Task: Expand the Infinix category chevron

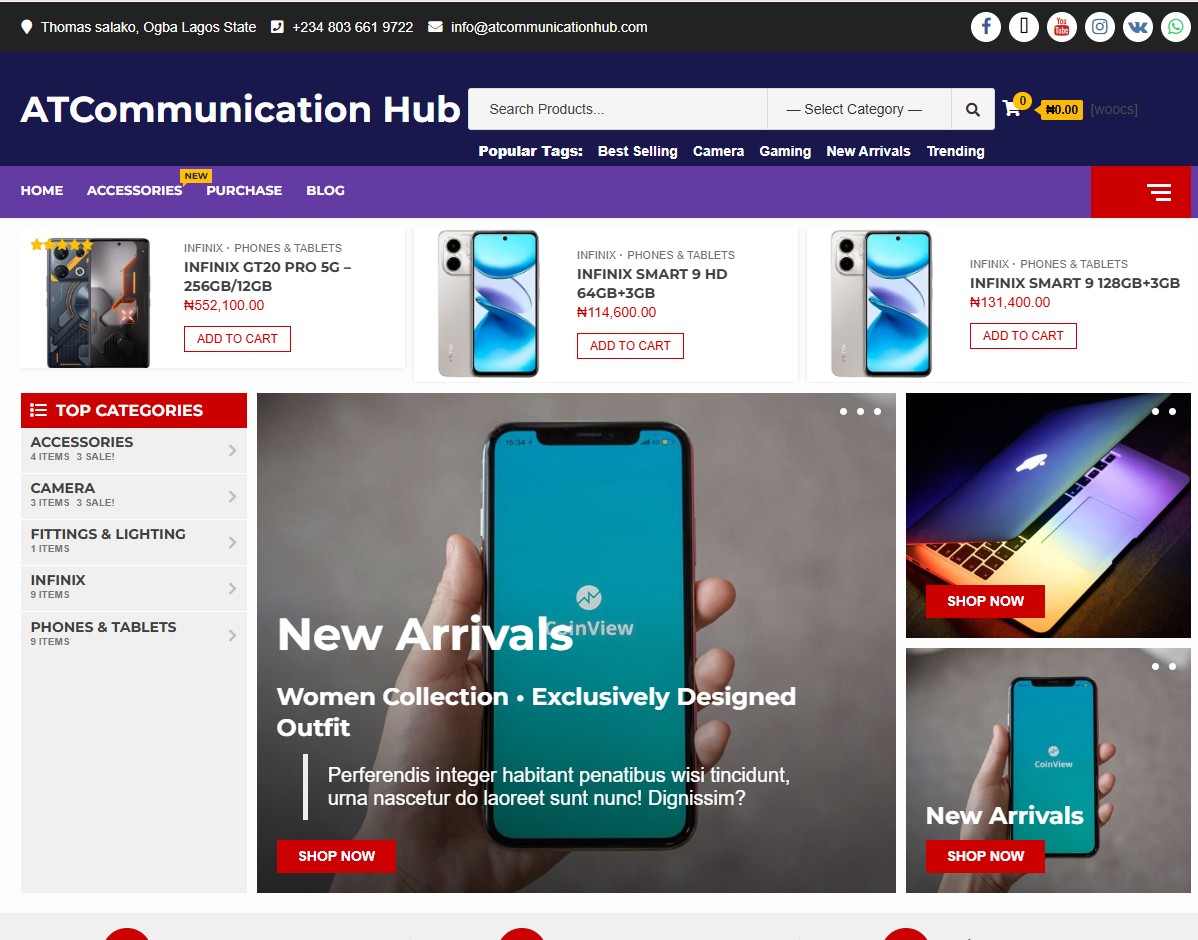Action: [x=232, y=588]
